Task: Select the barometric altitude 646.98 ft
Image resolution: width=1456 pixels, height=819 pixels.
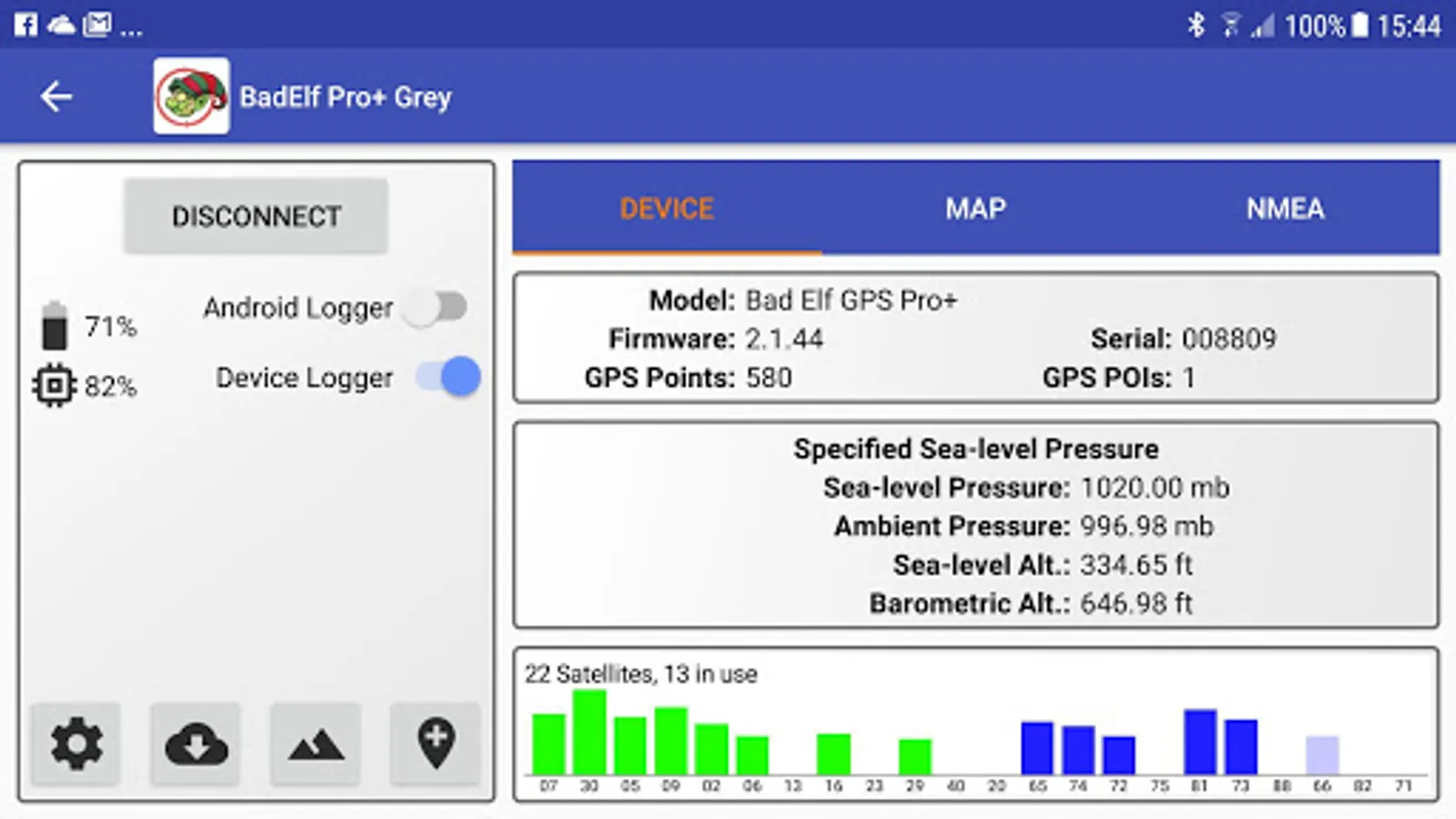Action: tap(1137, 603)
